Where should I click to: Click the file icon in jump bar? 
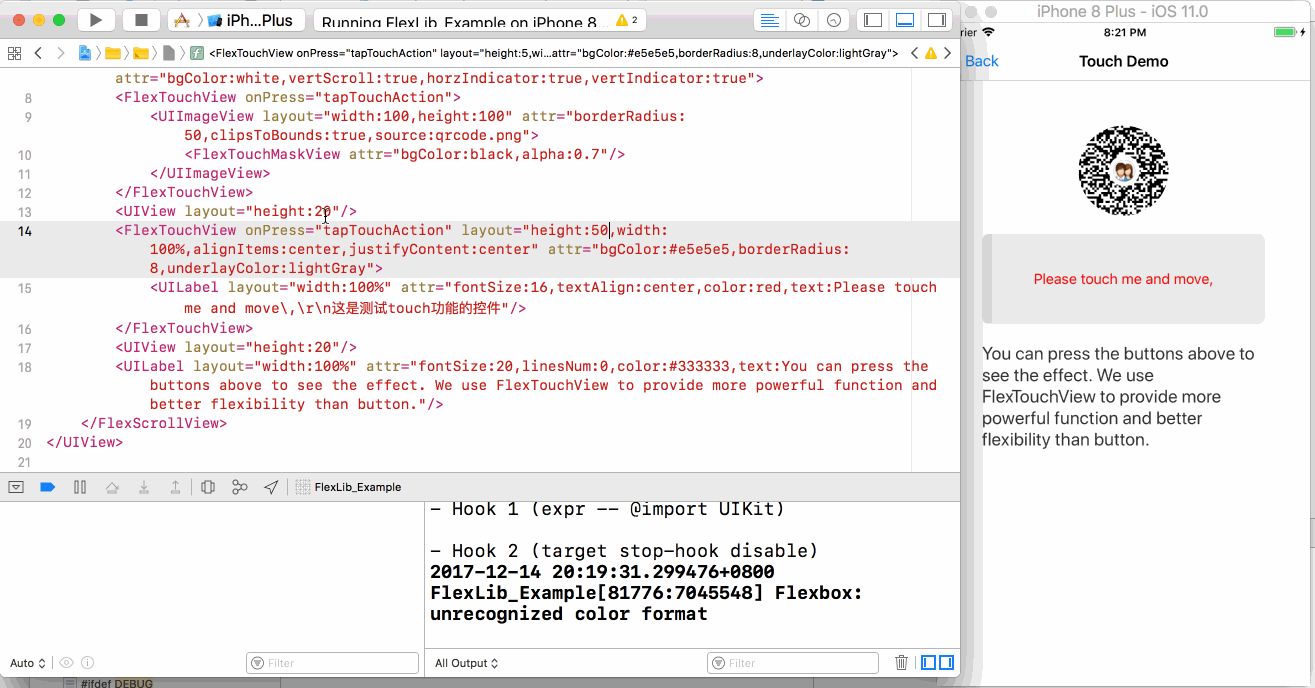pos(169,53)
